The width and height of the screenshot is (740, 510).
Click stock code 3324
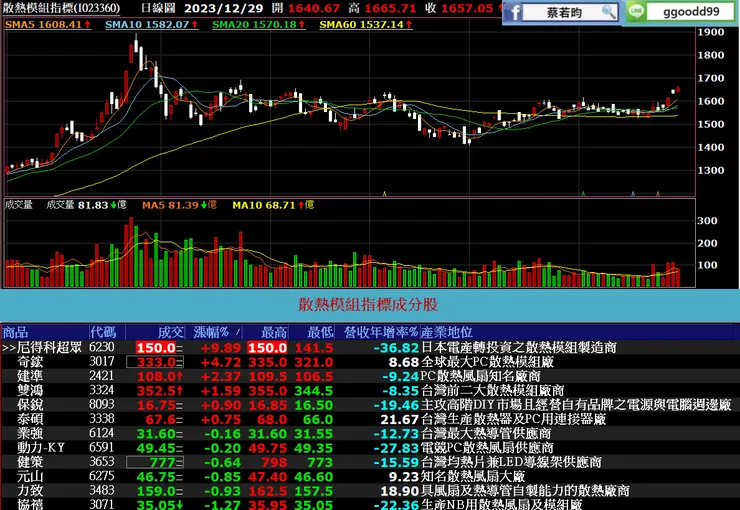[x=101, y=390]
